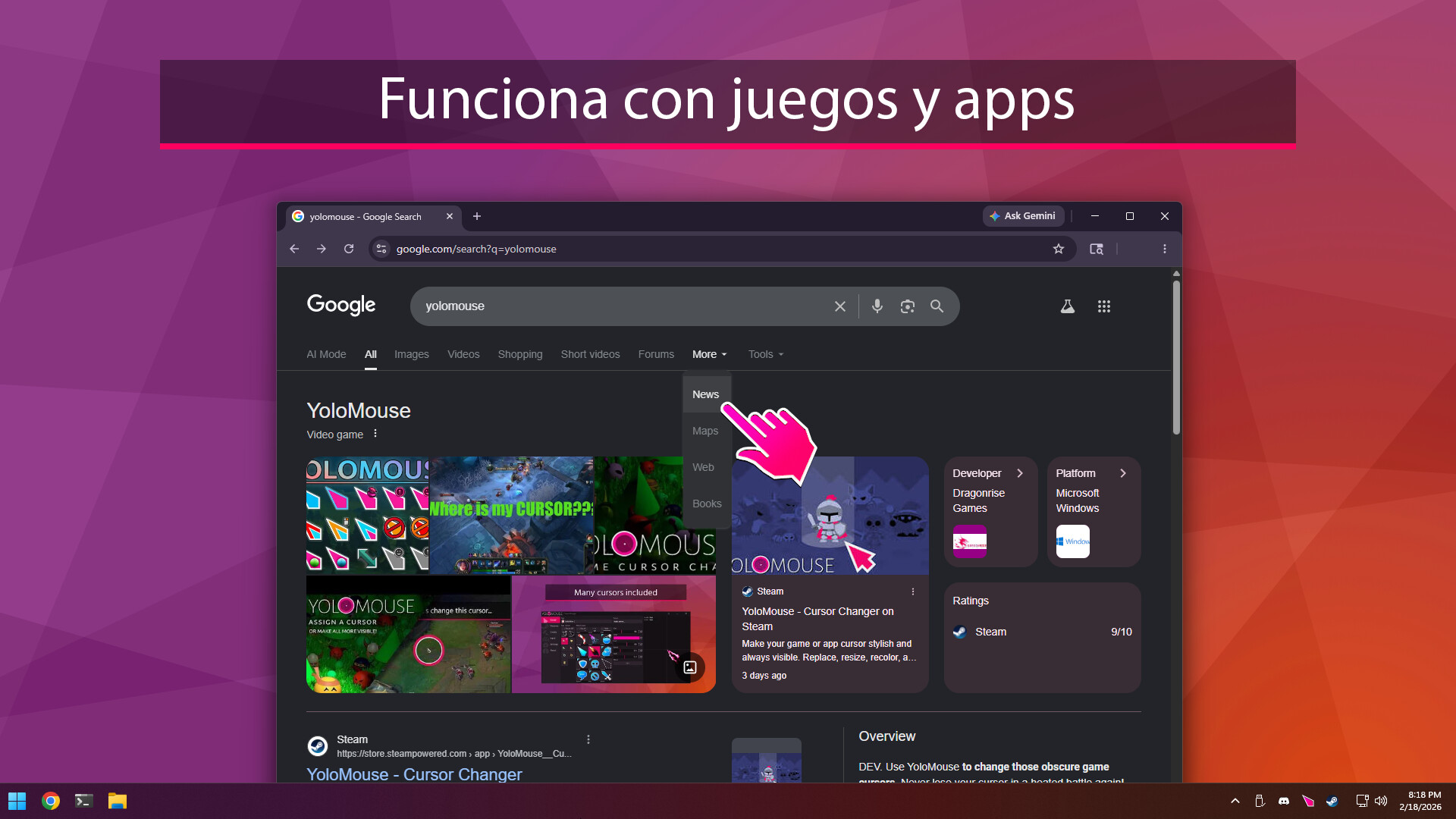This screenshot has height=819, width=1456.
Task: Collapse the More search filters menu
Action: pyautogui.click(x=710, y=354)
